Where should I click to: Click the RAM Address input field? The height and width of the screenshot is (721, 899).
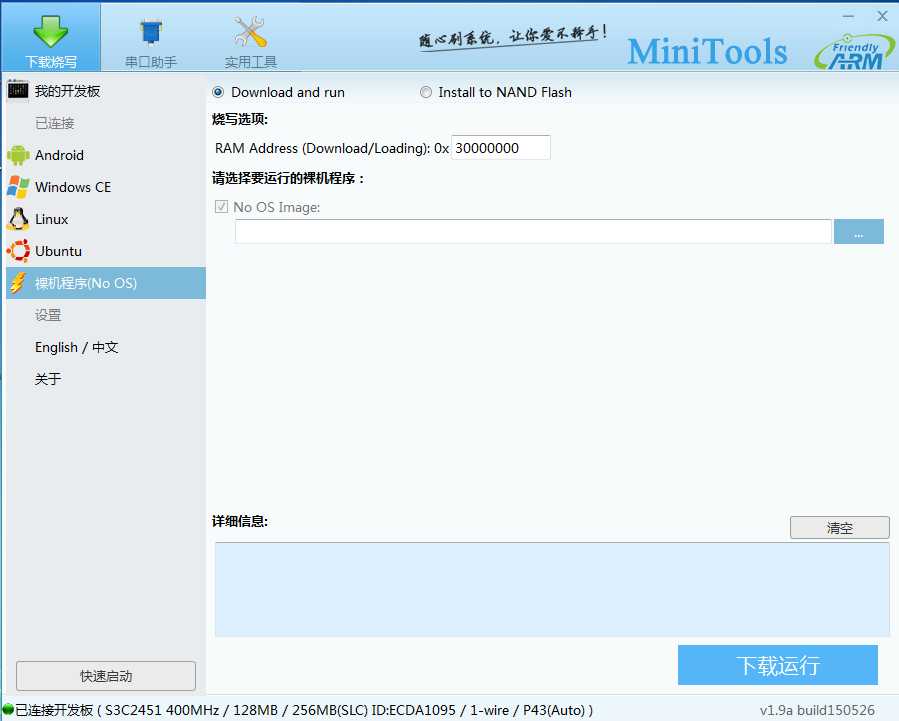501,148
